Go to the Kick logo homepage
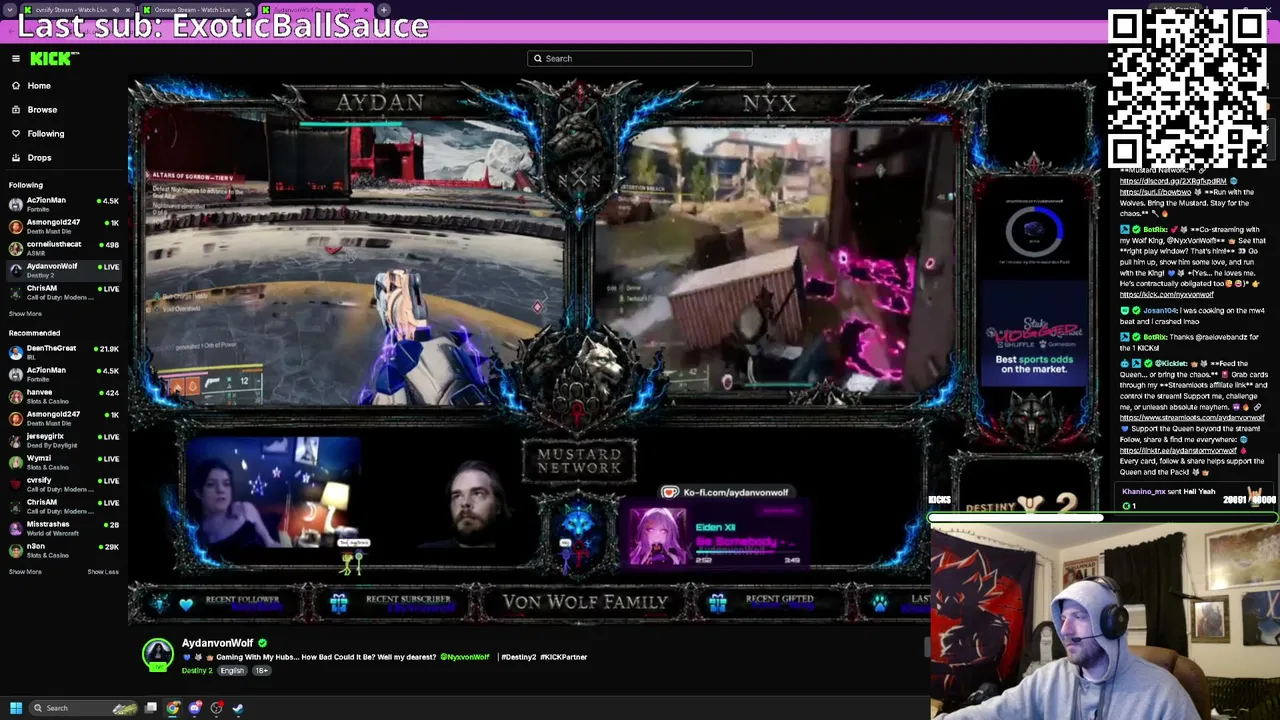 (x=50, y=59)
